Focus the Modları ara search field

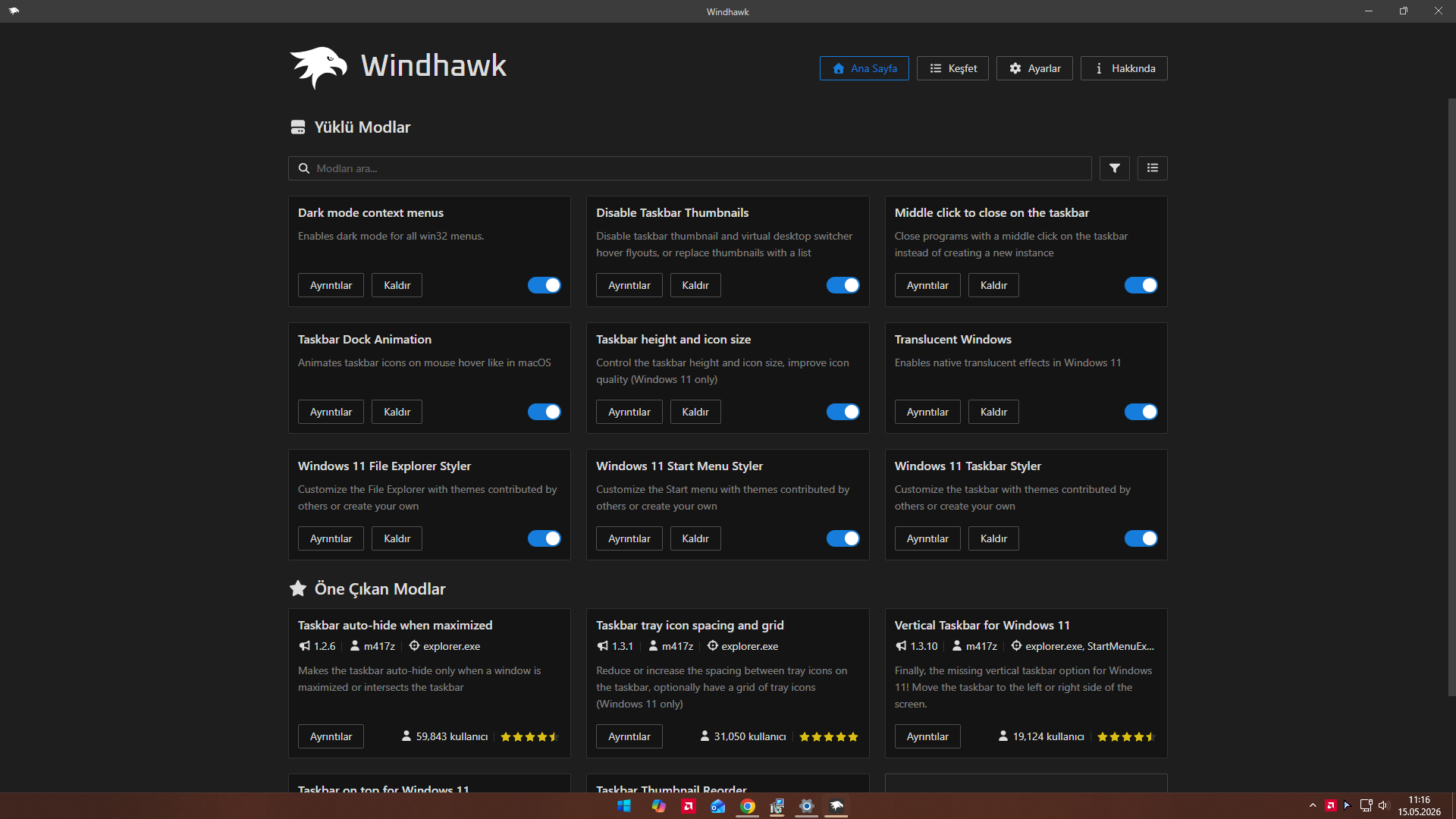coord(689,168)
